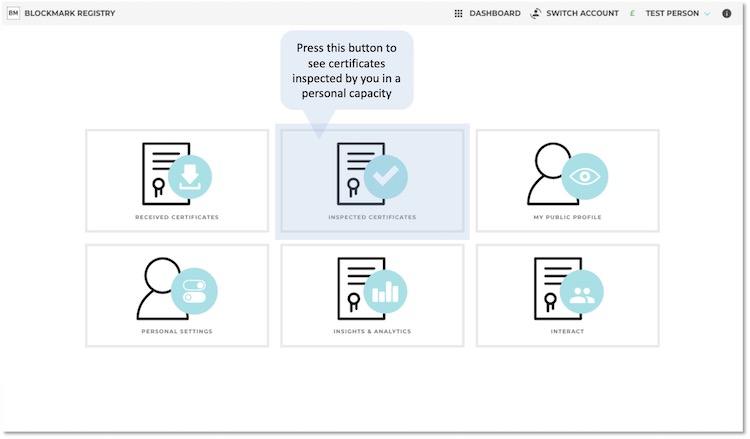
Task: Open Received Certificates download icon tile
Action: [189, 176]
